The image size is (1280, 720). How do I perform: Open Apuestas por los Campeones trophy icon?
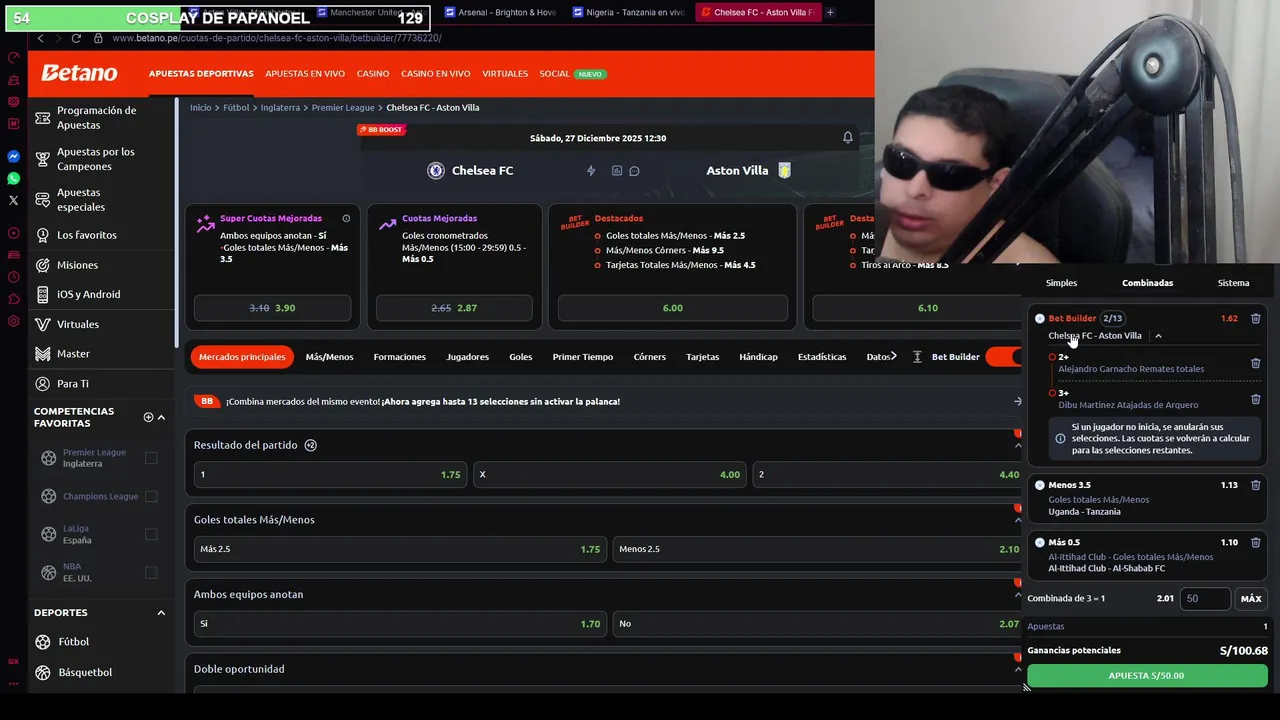pos(43,159)
